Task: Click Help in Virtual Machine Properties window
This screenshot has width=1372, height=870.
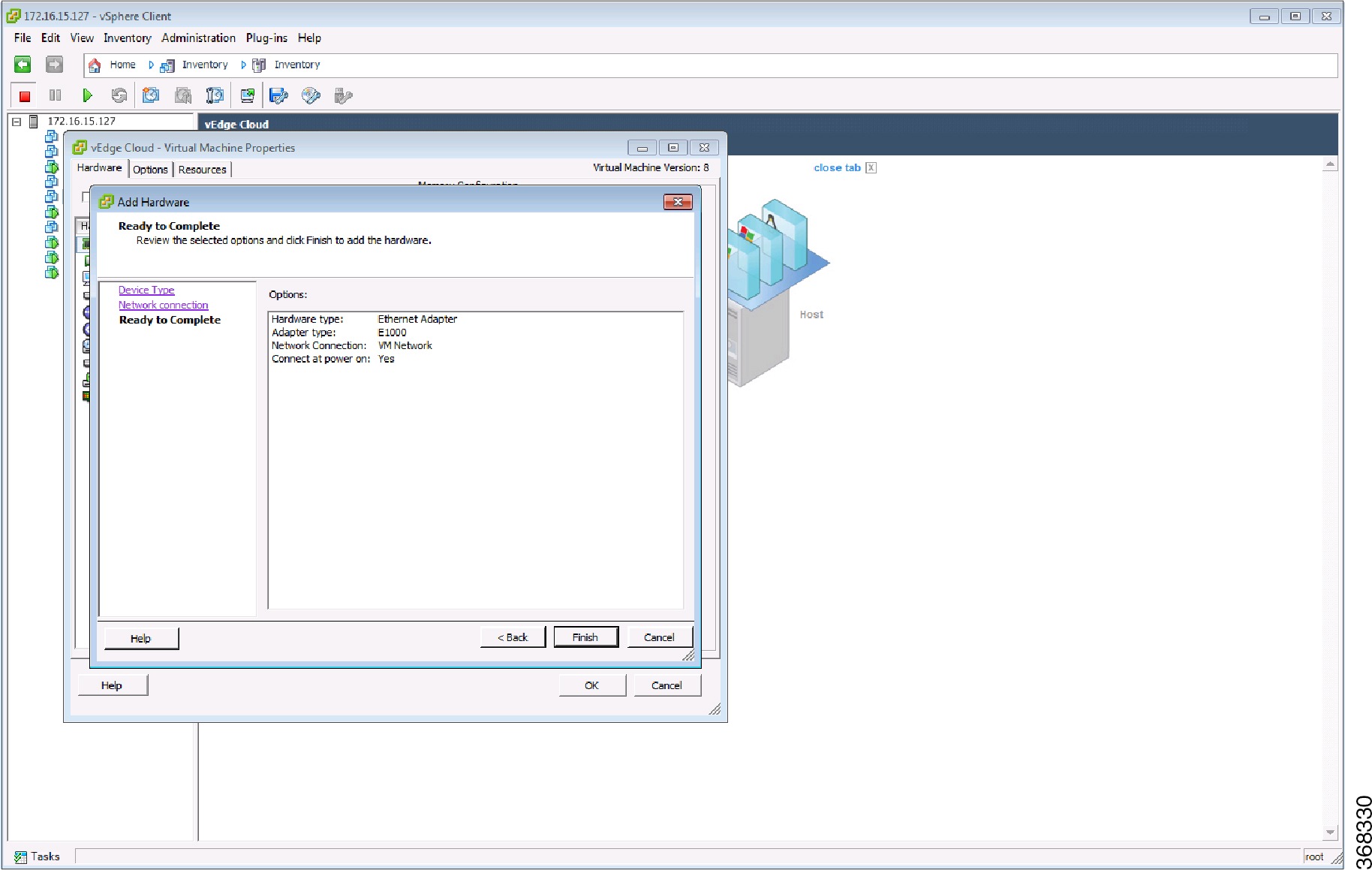Action: [111, 685]
